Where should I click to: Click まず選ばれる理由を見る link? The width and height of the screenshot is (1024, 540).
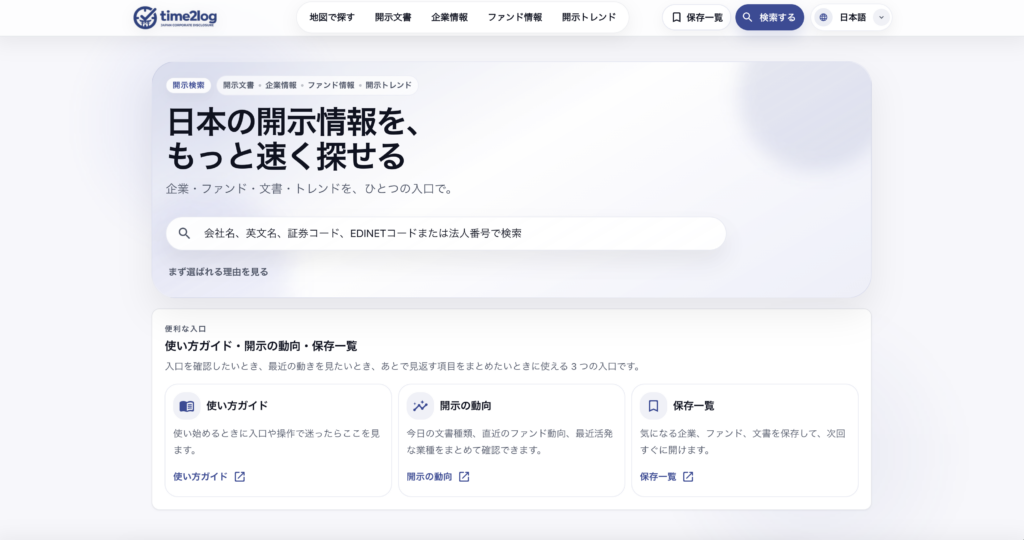(218, 272)
